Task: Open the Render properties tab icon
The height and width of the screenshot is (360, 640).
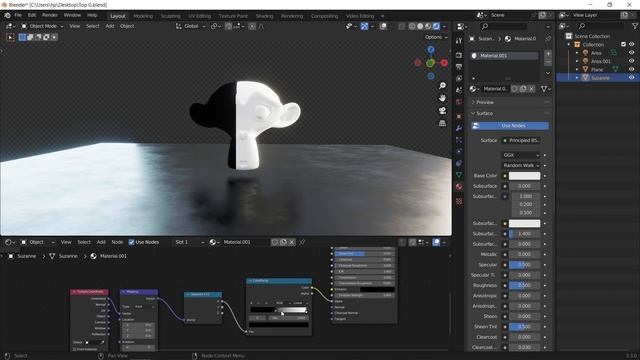Action: pyautogui.click(x=459, y=55)
